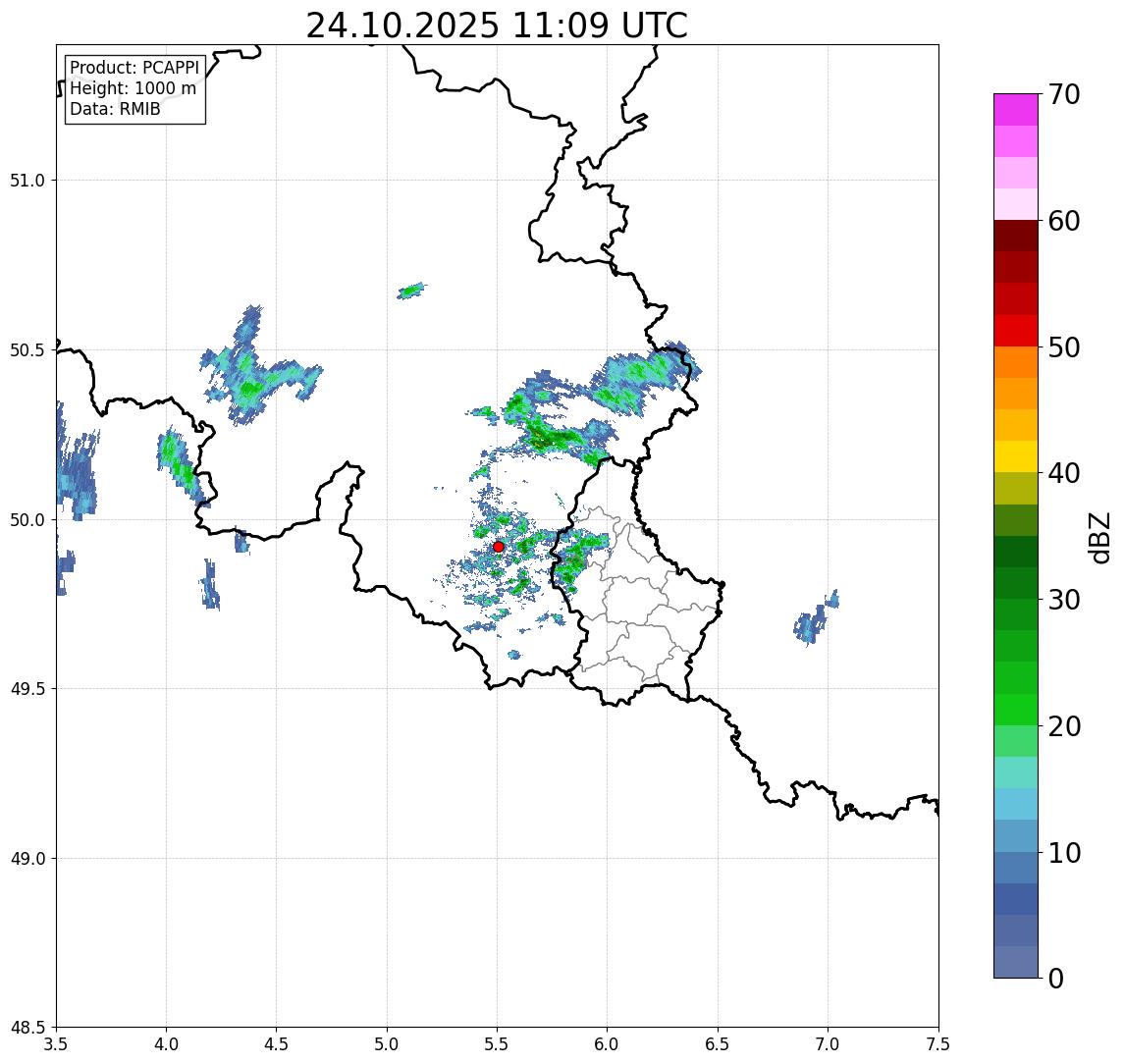The width and height of the screenshot is (1124, 1064).
Task: Click longitude axis label 4.5
Action: point(277,1044)
